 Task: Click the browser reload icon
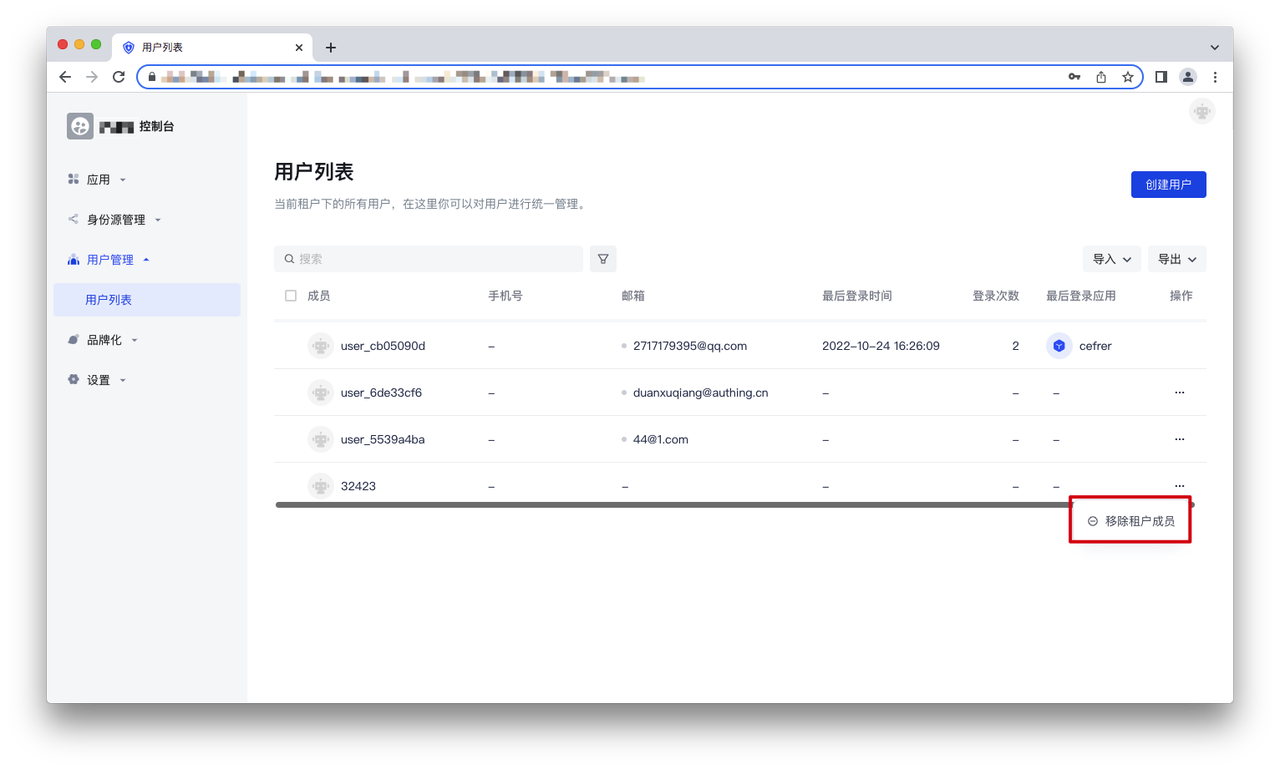click(x=119, y=77)
